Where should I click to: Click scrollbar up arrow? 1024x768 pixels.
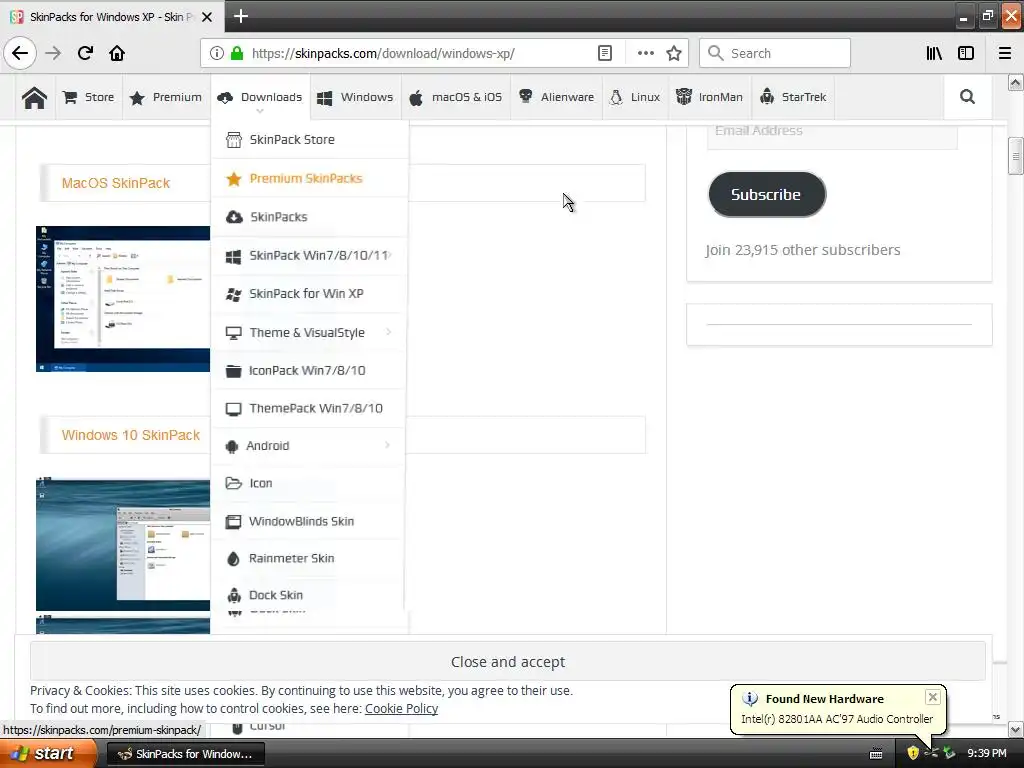(1016, 83)
